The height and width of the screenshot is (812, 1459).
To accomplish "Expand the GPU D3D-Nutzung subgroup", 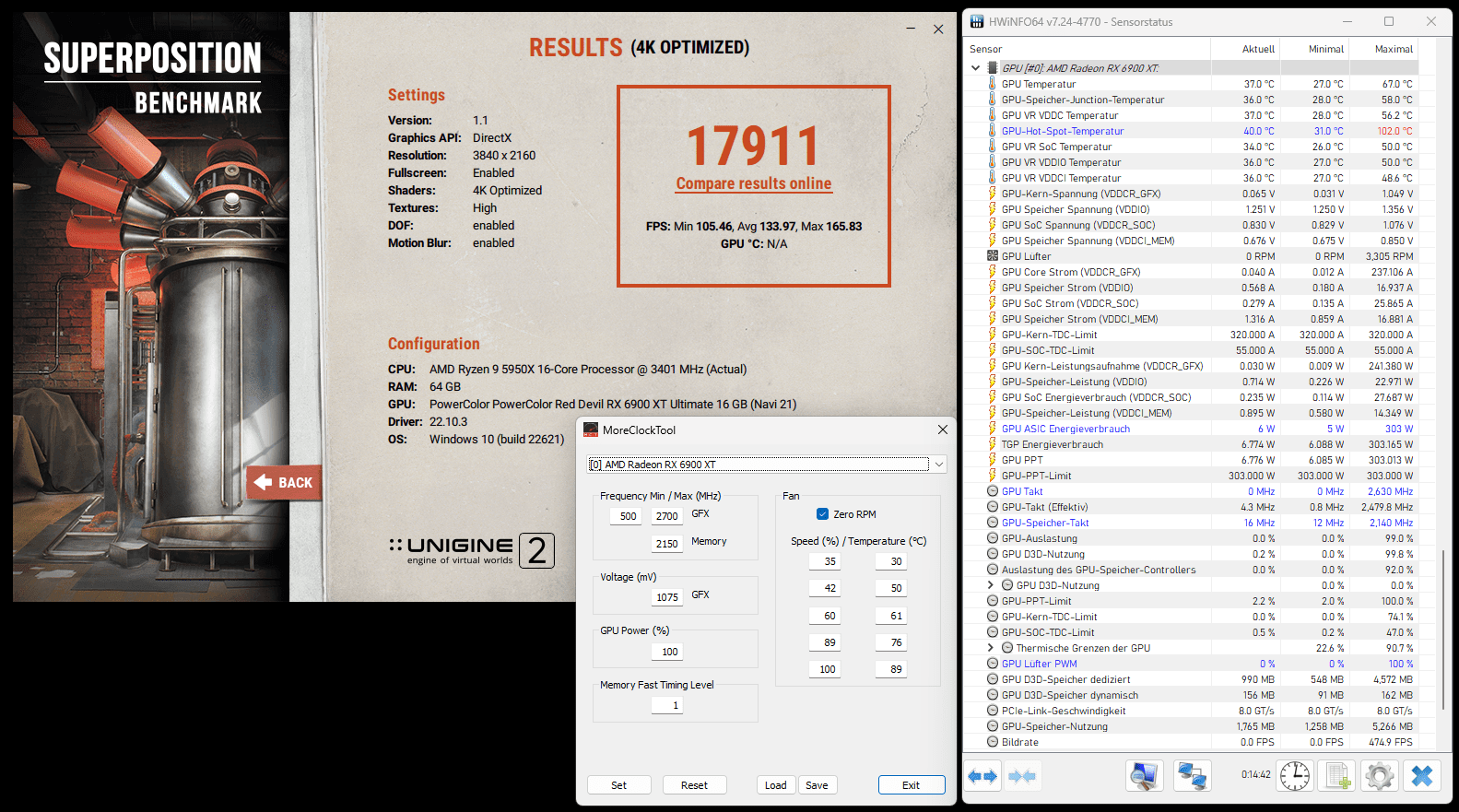I will tap(991, 585).
